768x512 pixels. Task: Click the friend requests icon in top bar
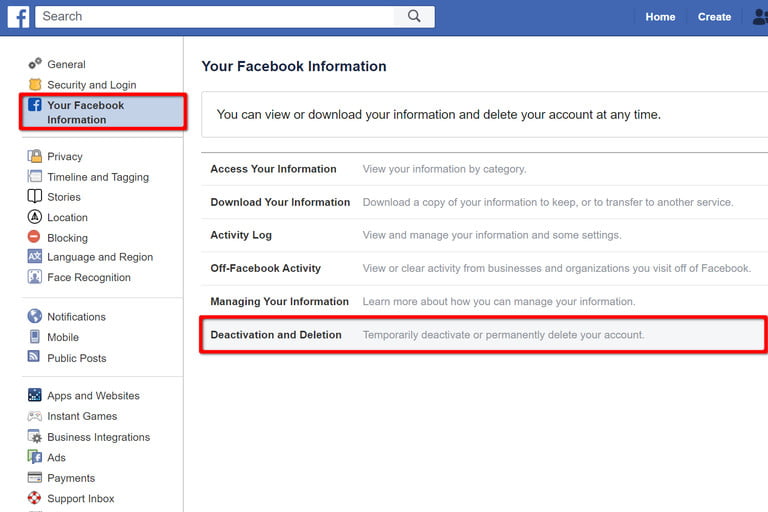point(759,17)
